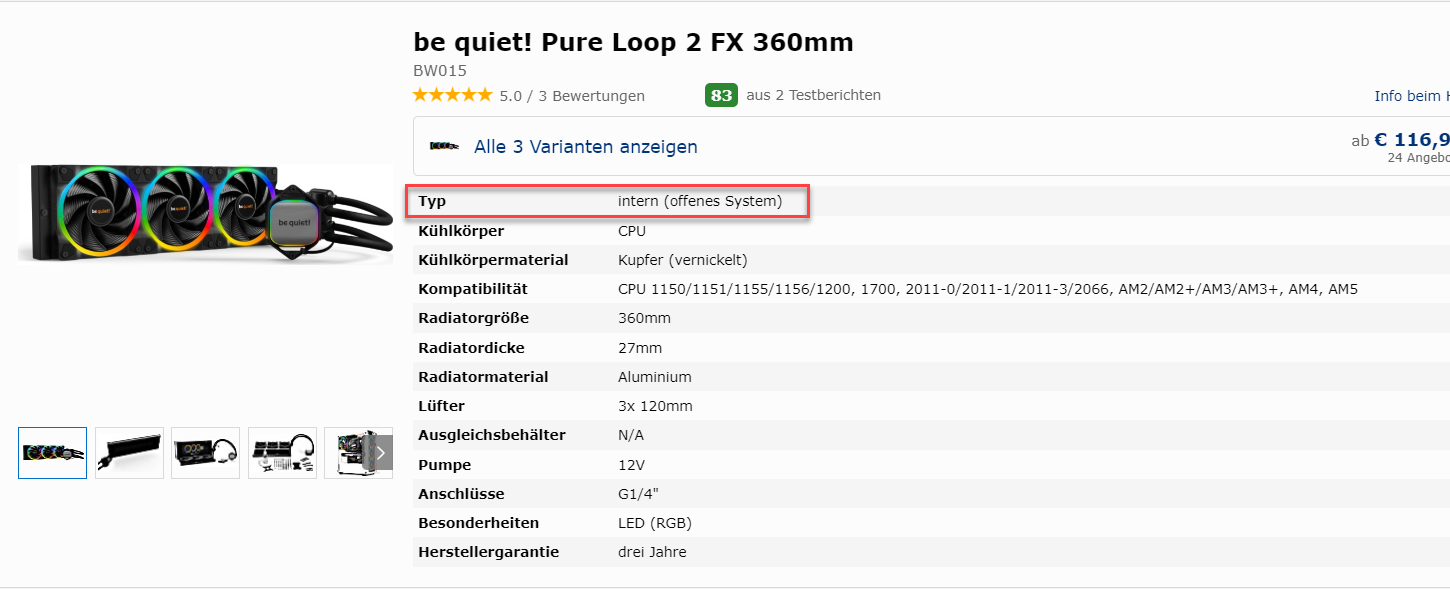Open the main product image of the cooler
This screenshot has width=1450, height=589.
[206, 215]
